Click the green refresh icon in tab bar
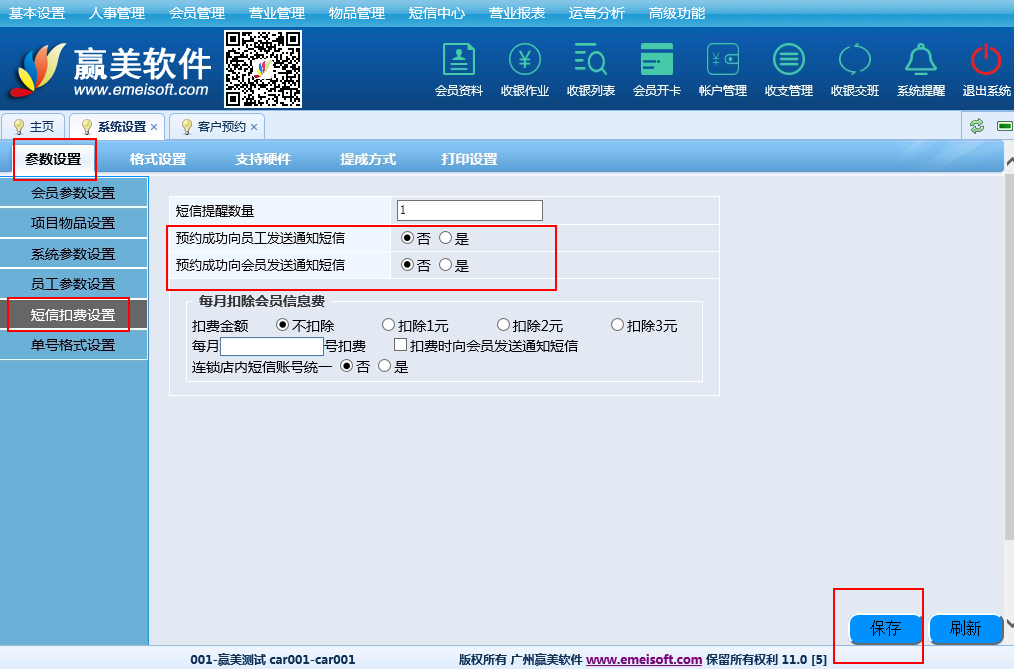This screenshot has width=1014, height=669. pyautogui.click(x=976, y=126)
